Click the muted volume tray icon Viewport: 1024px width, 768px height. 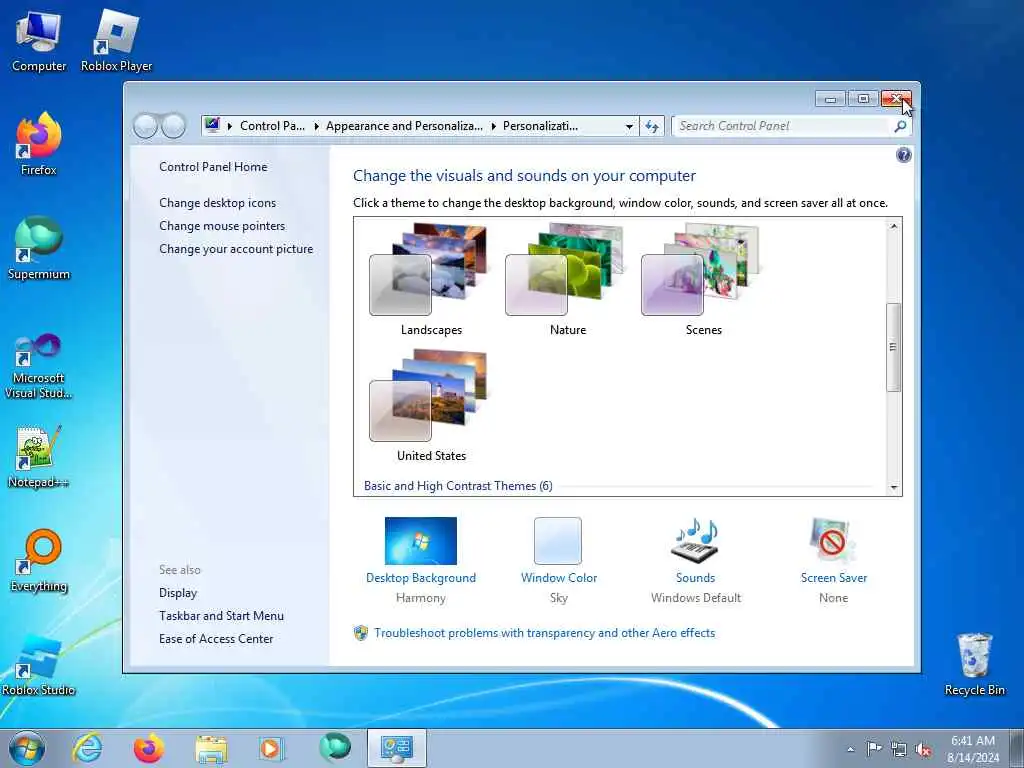[923, 749]
